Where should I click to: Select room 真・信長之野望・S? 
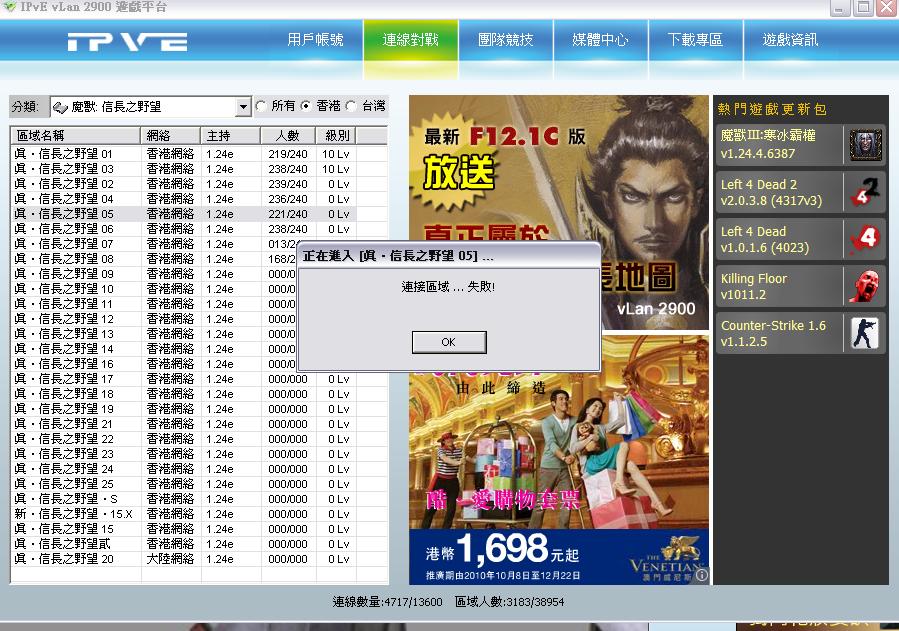click(x=183, y=499)
